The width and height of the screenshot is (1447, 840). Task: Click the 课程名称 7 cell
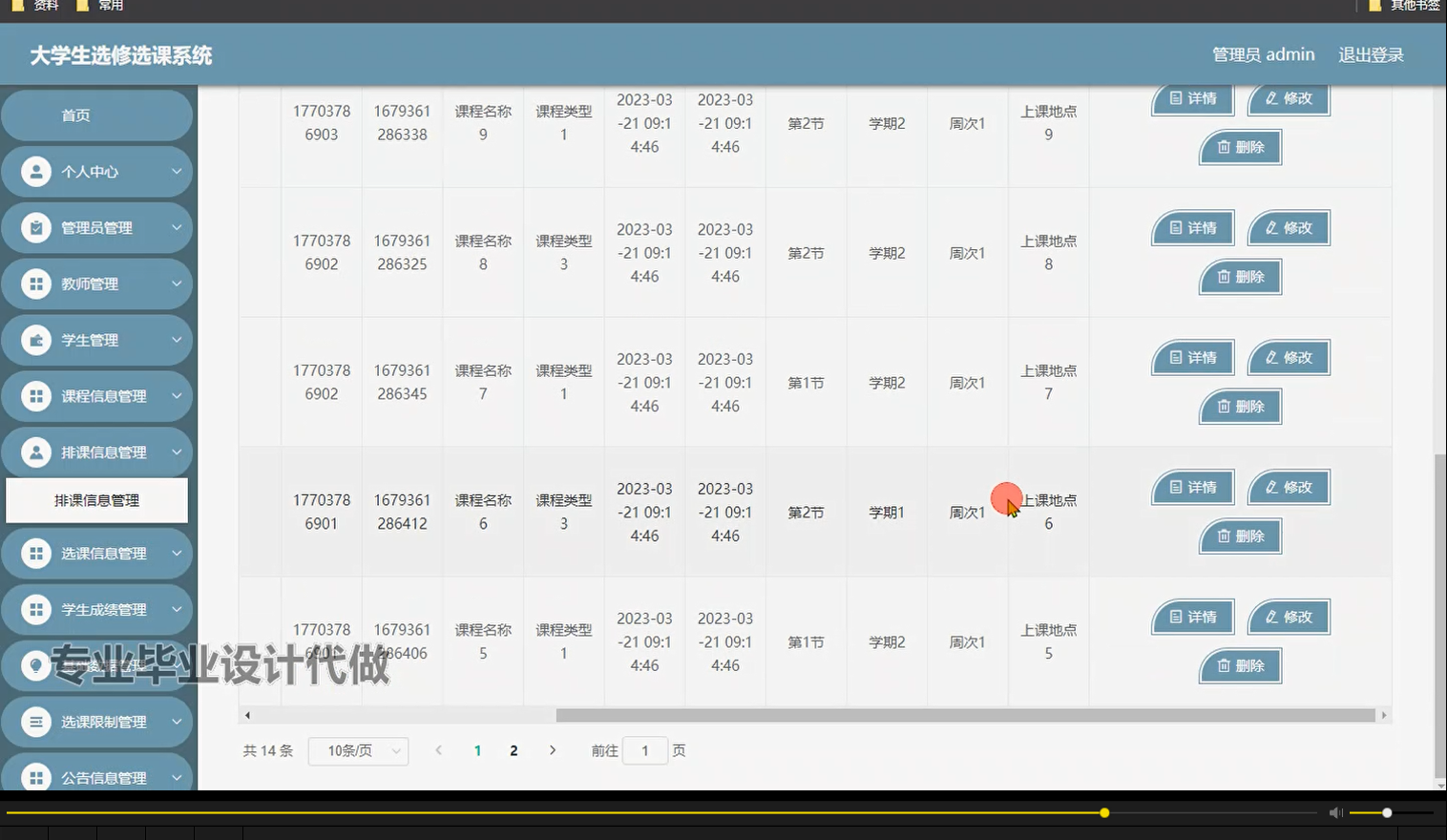pos(483,383)
